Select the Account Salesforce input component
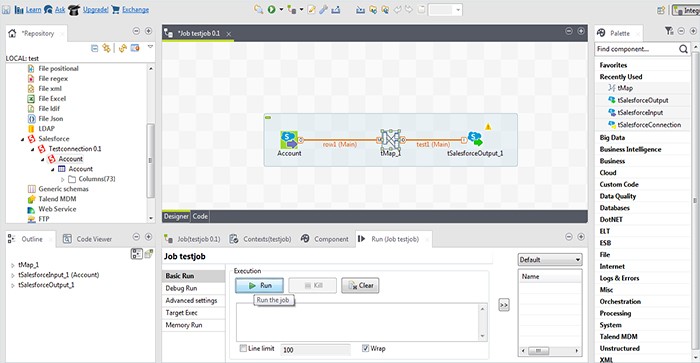This screenshot has height=363, width=700. [x=289, y=140]
